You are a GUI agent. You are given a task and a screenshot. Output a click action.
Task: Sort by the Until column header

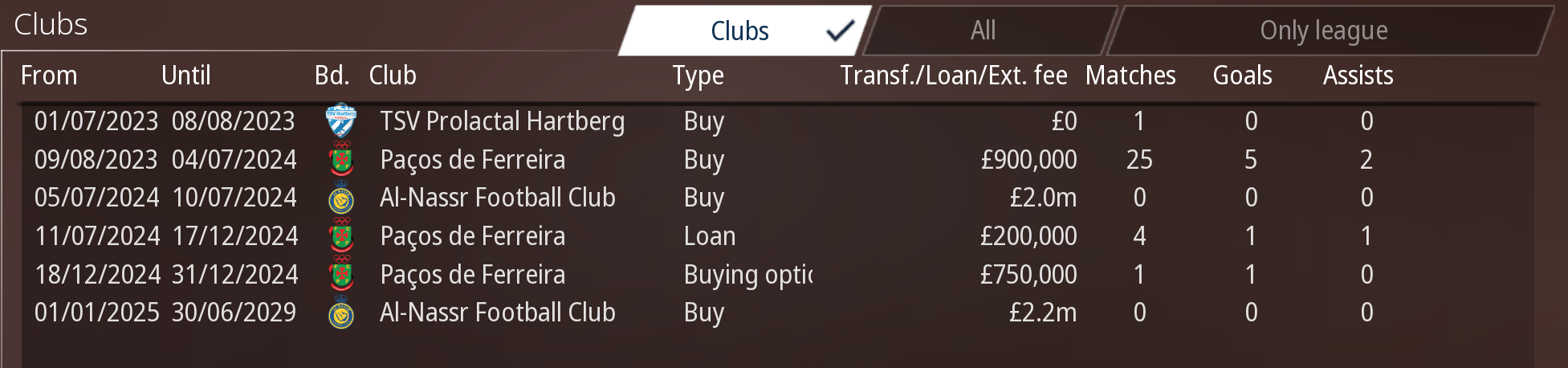(185, 76)
